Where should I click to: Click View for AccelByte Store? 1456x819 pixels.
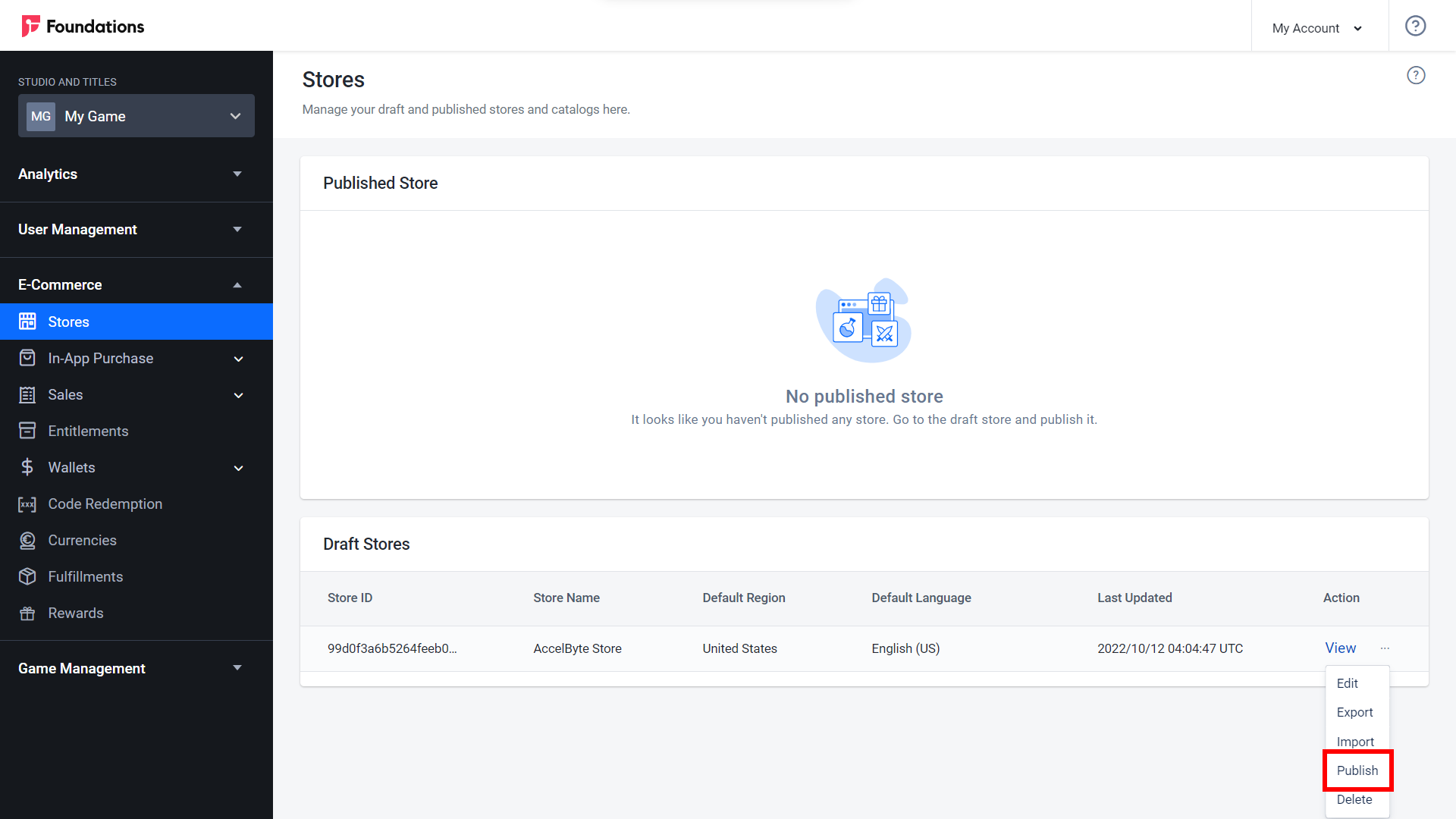(x=1339, y=648)
